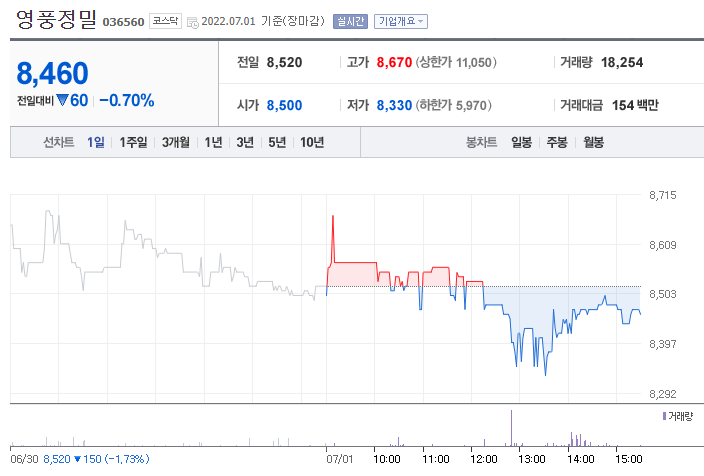
Task: Click the low price 8,330
Action: click(x=394, y=106)
